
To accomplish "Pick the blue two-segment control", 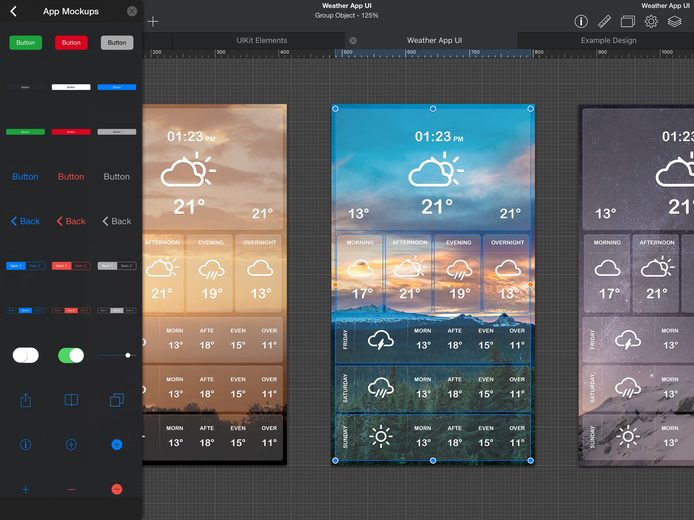I will click(x=25, y=266).
